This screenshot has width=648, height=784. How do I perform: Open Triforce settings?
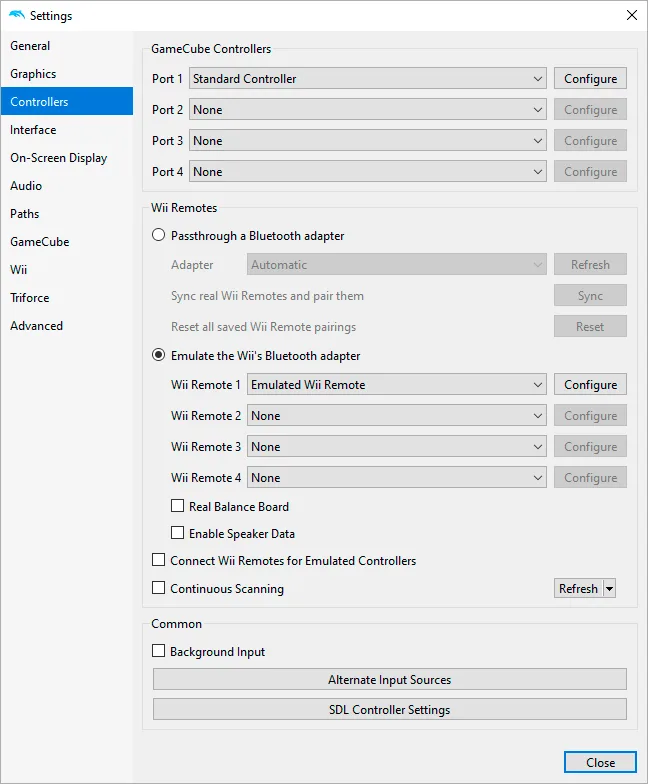(x=66, y=298)
